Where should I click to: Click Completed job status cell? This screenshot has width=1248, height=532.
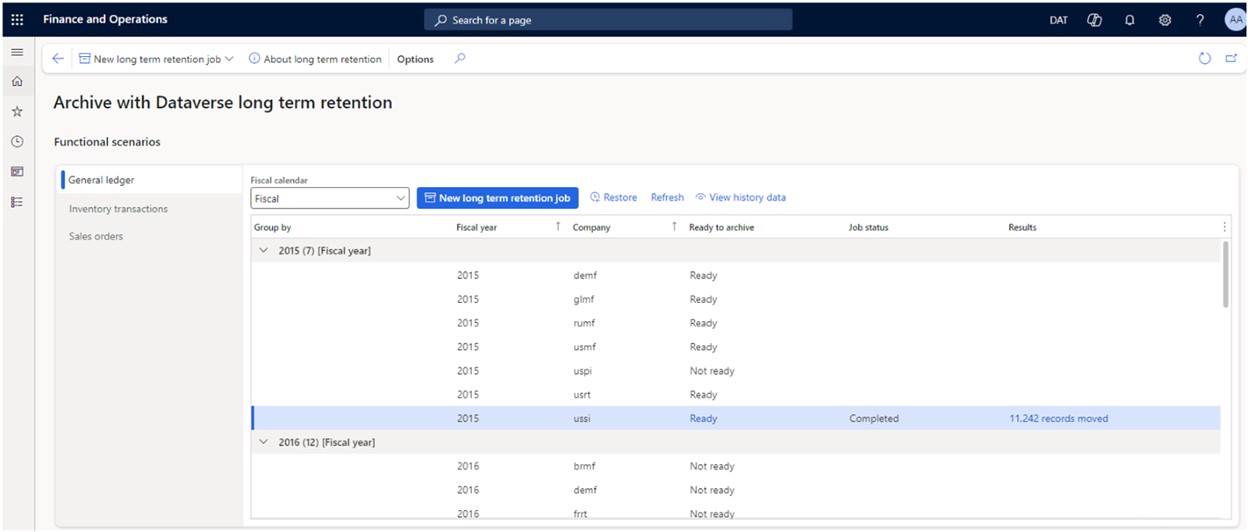pos(874,418)
